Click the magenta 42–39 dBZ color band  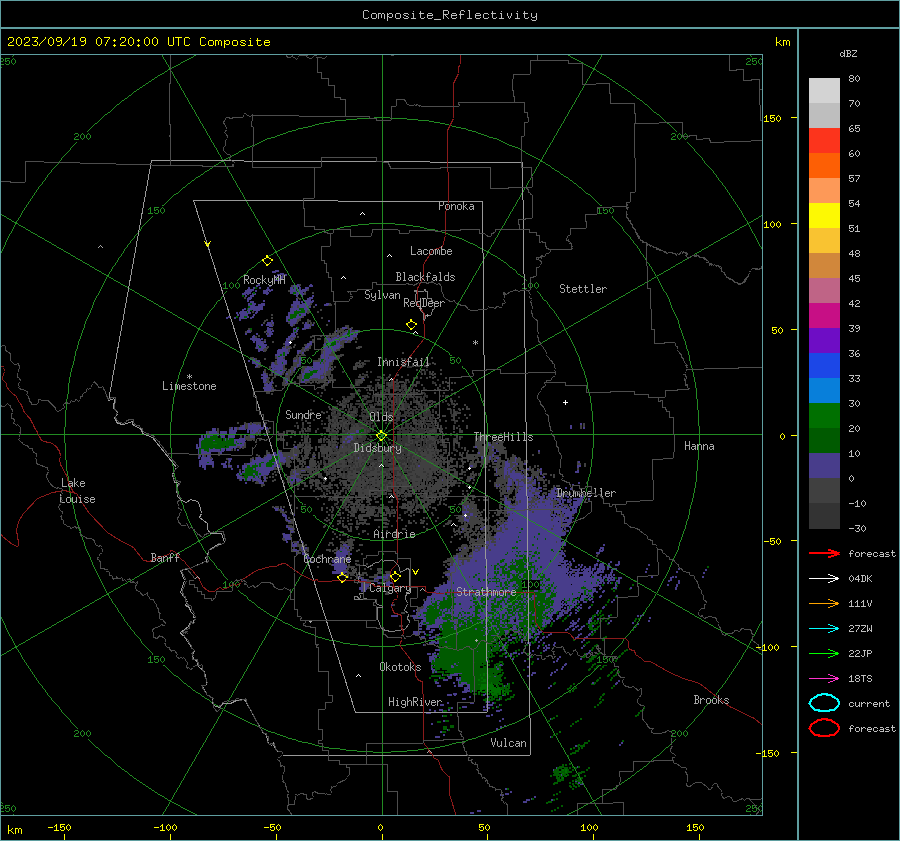click(824, 315)
